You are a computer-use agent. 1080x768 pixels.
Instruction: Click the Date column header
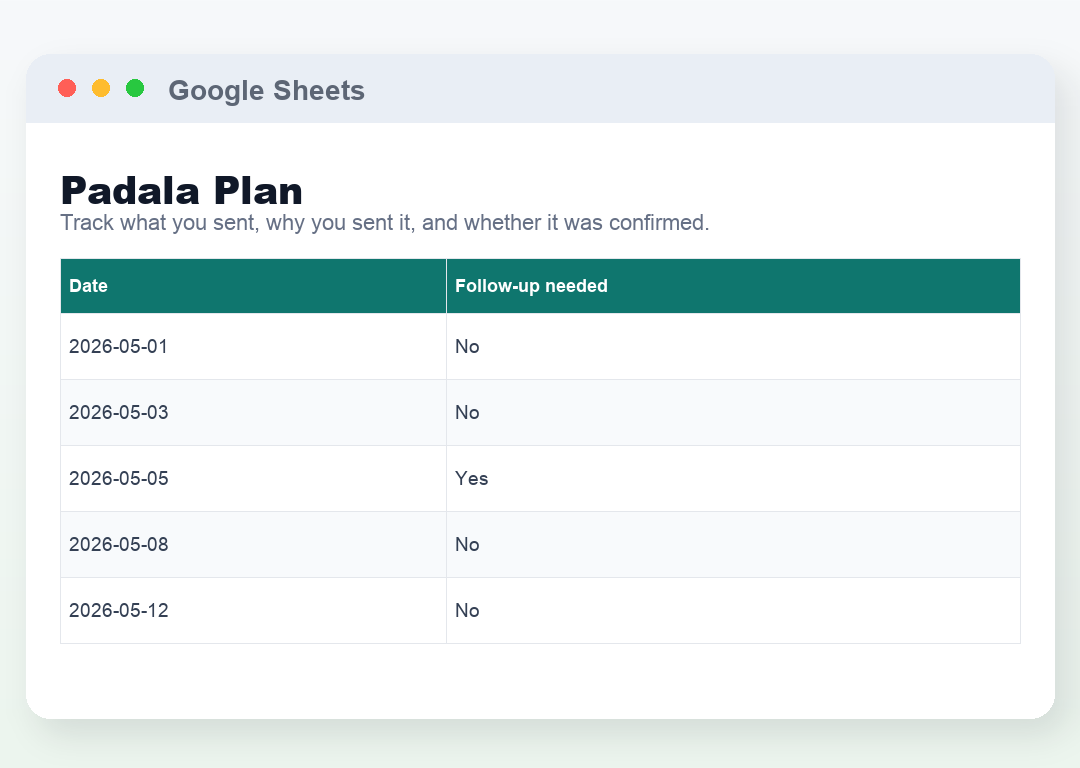coord(253,286)
